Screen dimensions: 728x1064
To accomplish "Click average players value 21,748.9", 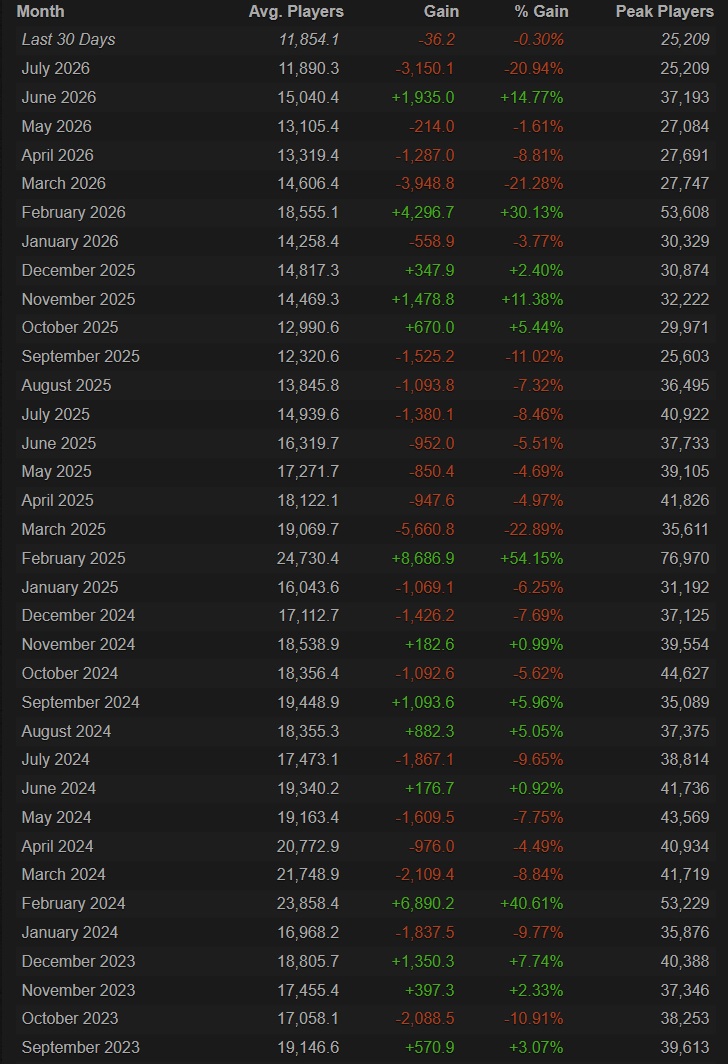I will 307,875.
